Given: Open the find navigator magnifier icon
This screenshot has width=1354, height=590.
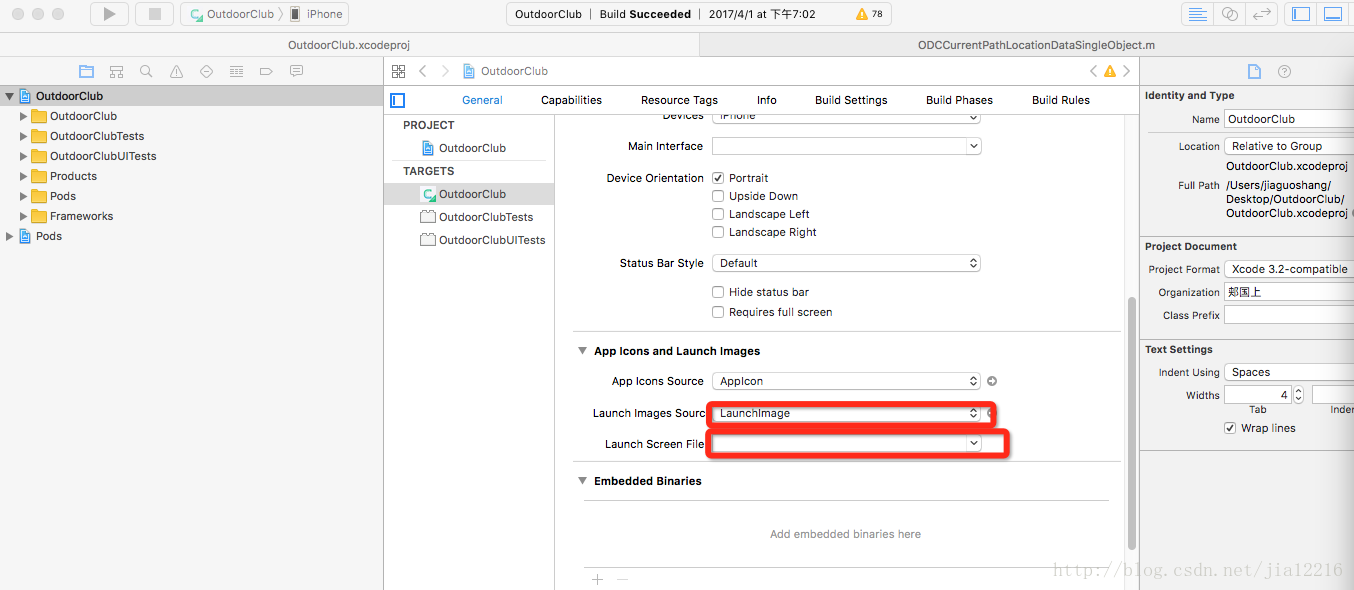Looking at the screenshot, I should click(146, 71).
